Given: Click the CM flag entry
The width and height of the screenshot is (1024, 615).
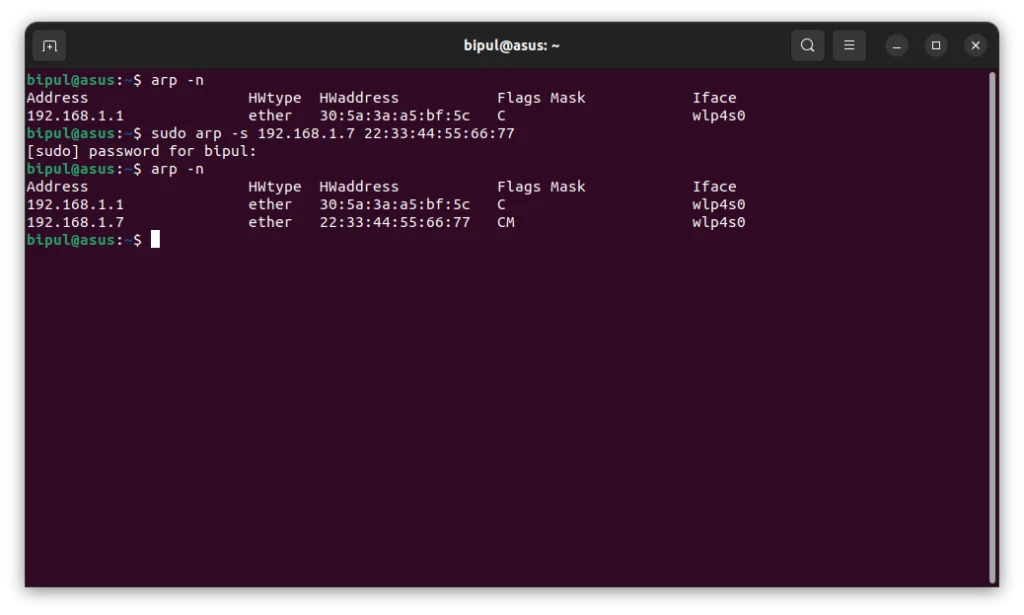Looking at the screenshot, I should (x=506, y=222).
